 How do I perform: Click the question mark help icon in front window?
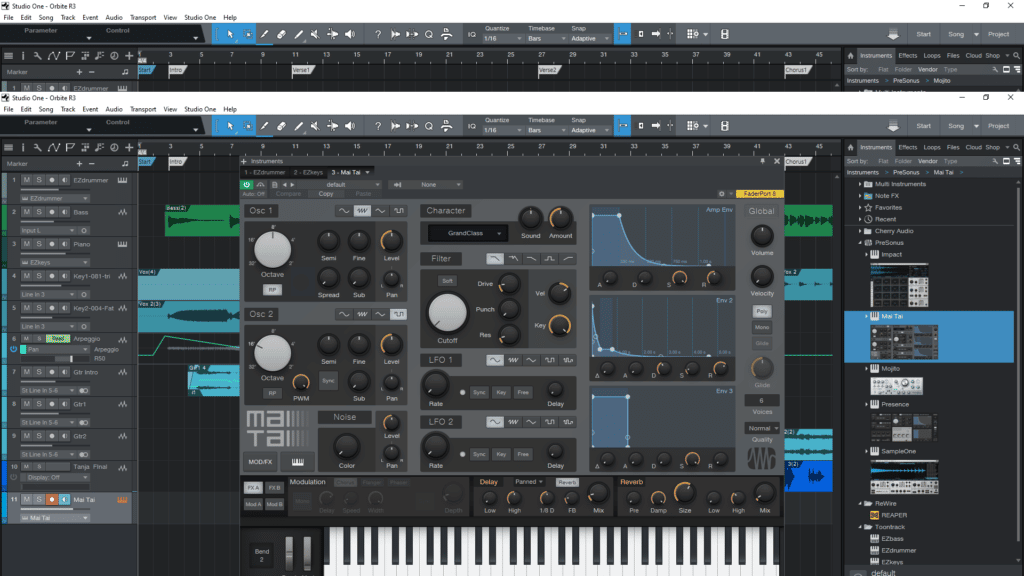[x=377, y=126]
